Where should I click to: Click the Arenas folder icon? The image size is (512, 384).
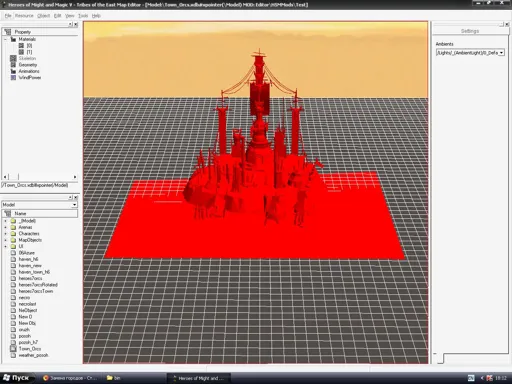[x=13, y=227]
